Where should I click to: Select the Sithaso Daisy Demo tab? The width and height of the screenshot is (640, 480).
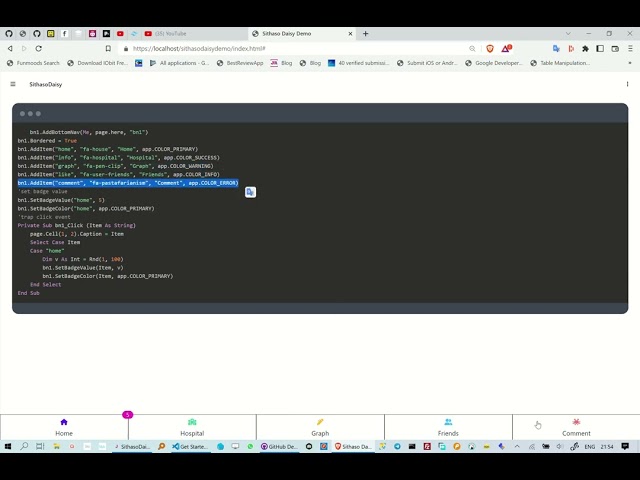coord(302,33)
